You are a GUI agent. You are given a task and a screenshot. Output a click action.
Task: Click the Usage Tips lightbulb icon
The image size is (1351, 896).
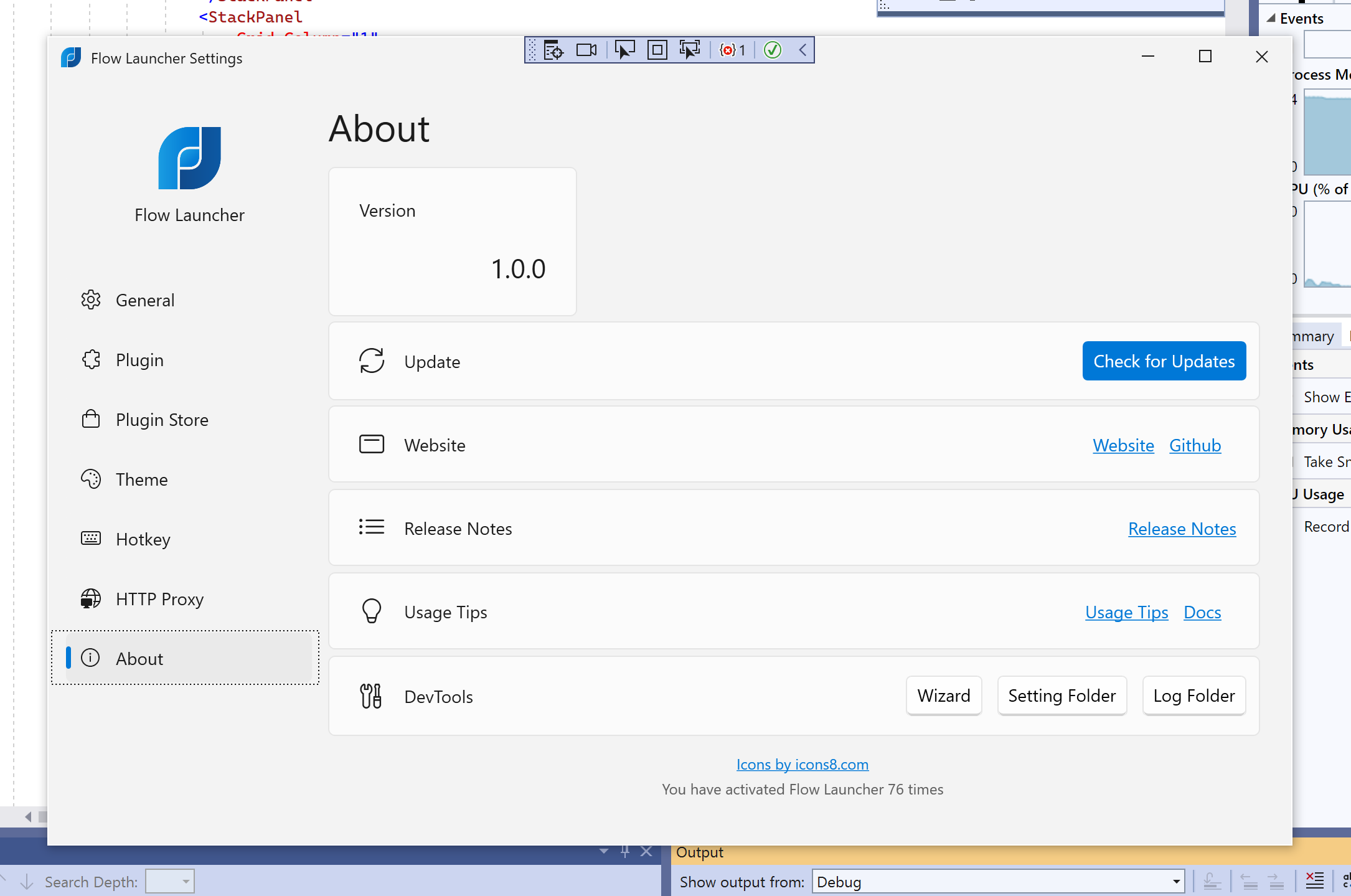(372, 611)
